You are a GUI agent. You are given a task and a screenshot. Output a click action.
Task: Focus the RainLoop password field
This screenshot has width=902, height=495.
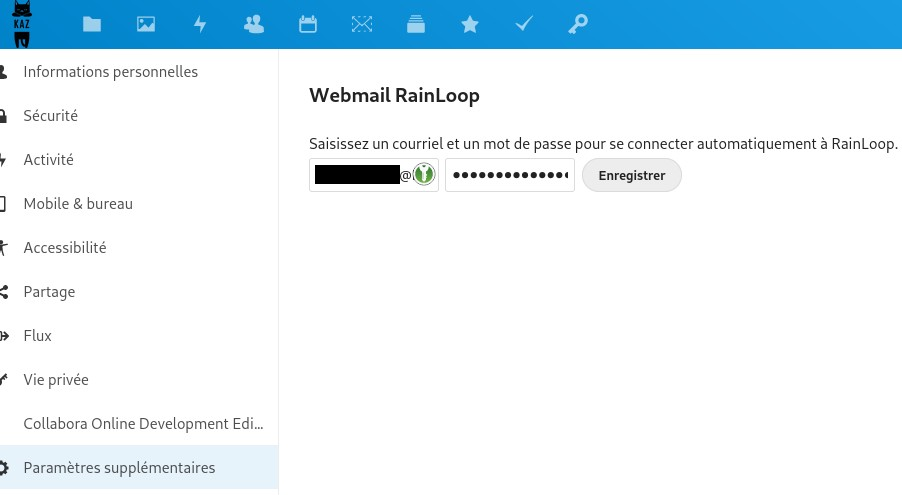[509, 175]
